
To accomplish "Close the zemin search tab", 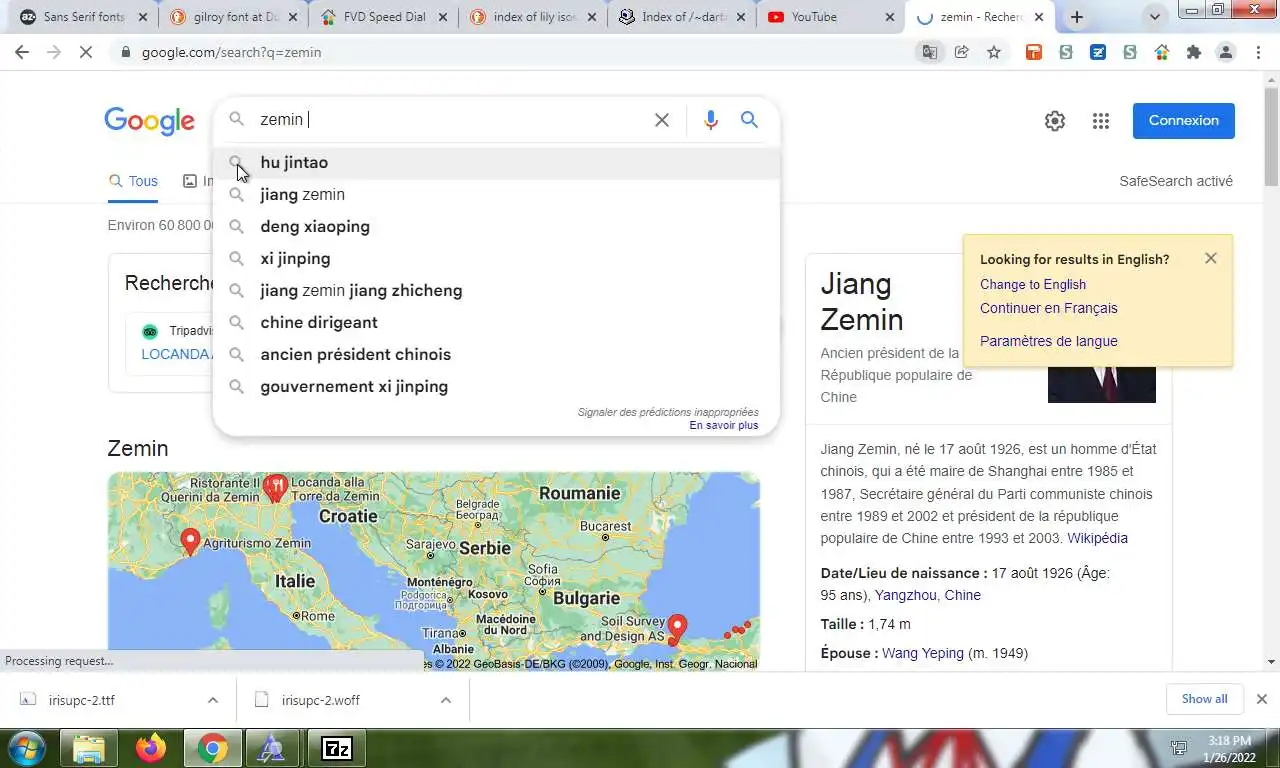I will coord(1039,17).
